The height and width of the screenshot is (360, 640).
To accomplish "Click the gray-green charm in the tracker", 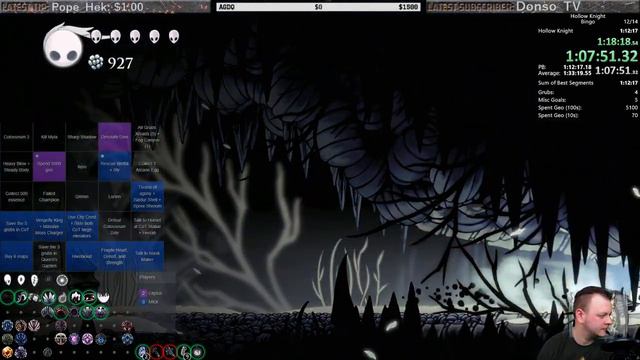I will pos(7,339).
